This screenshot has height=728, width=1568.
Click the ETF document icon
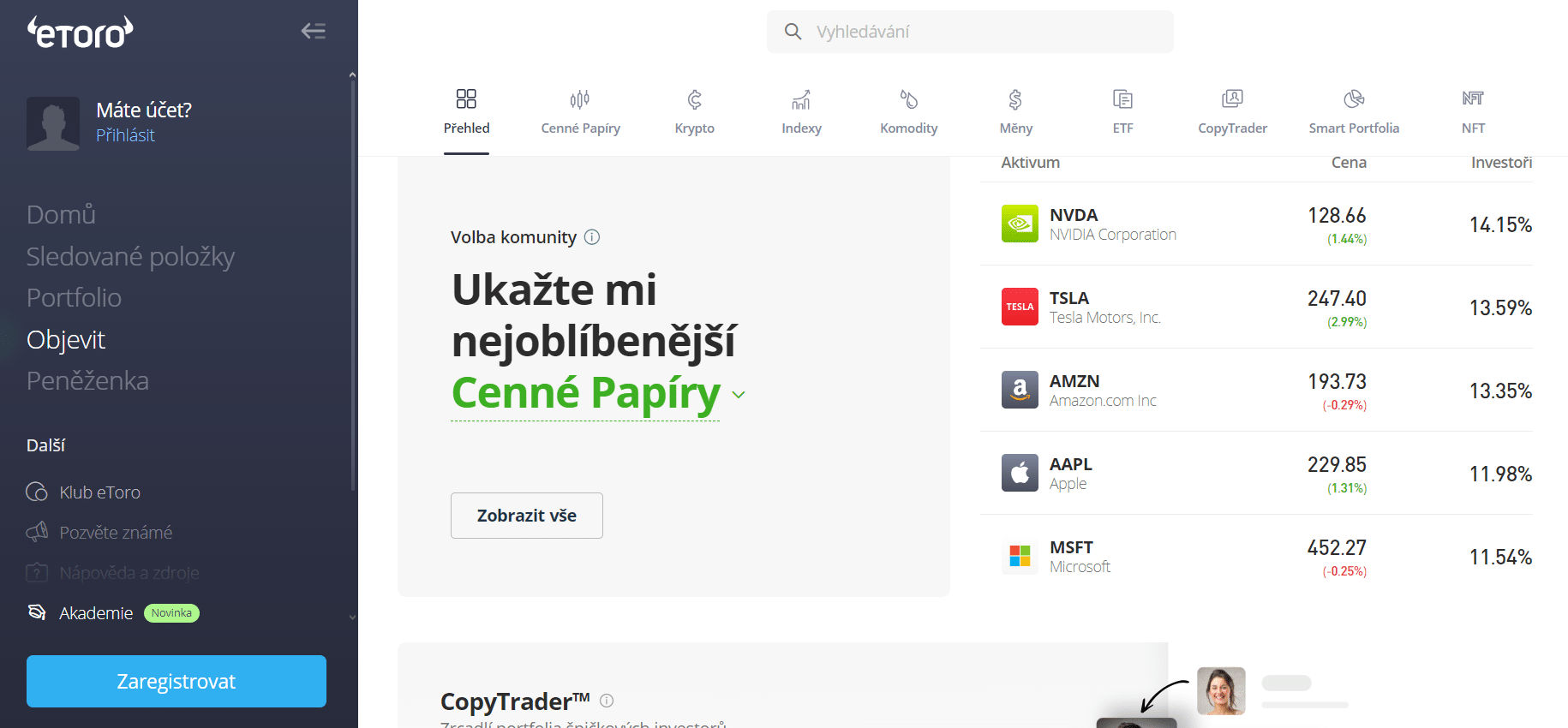(1122, 99)
